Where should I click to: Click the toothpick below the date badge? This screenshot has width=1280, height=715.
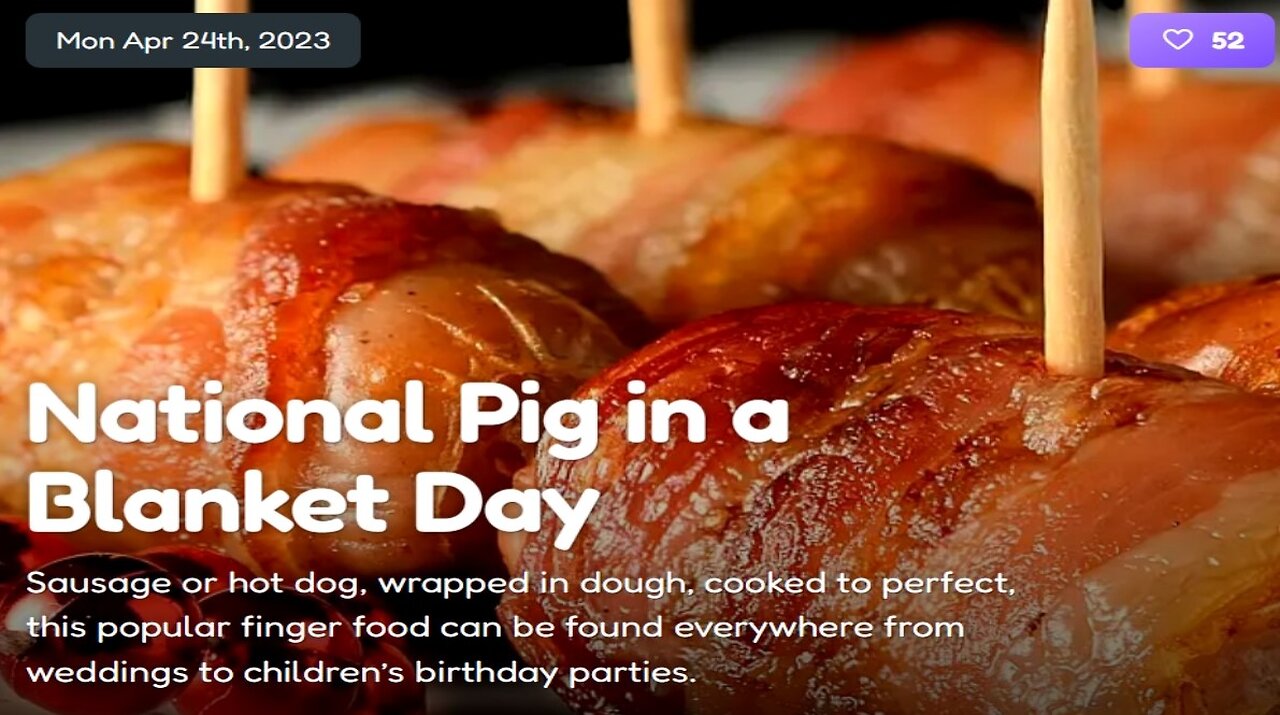click(x=219, y=100)
